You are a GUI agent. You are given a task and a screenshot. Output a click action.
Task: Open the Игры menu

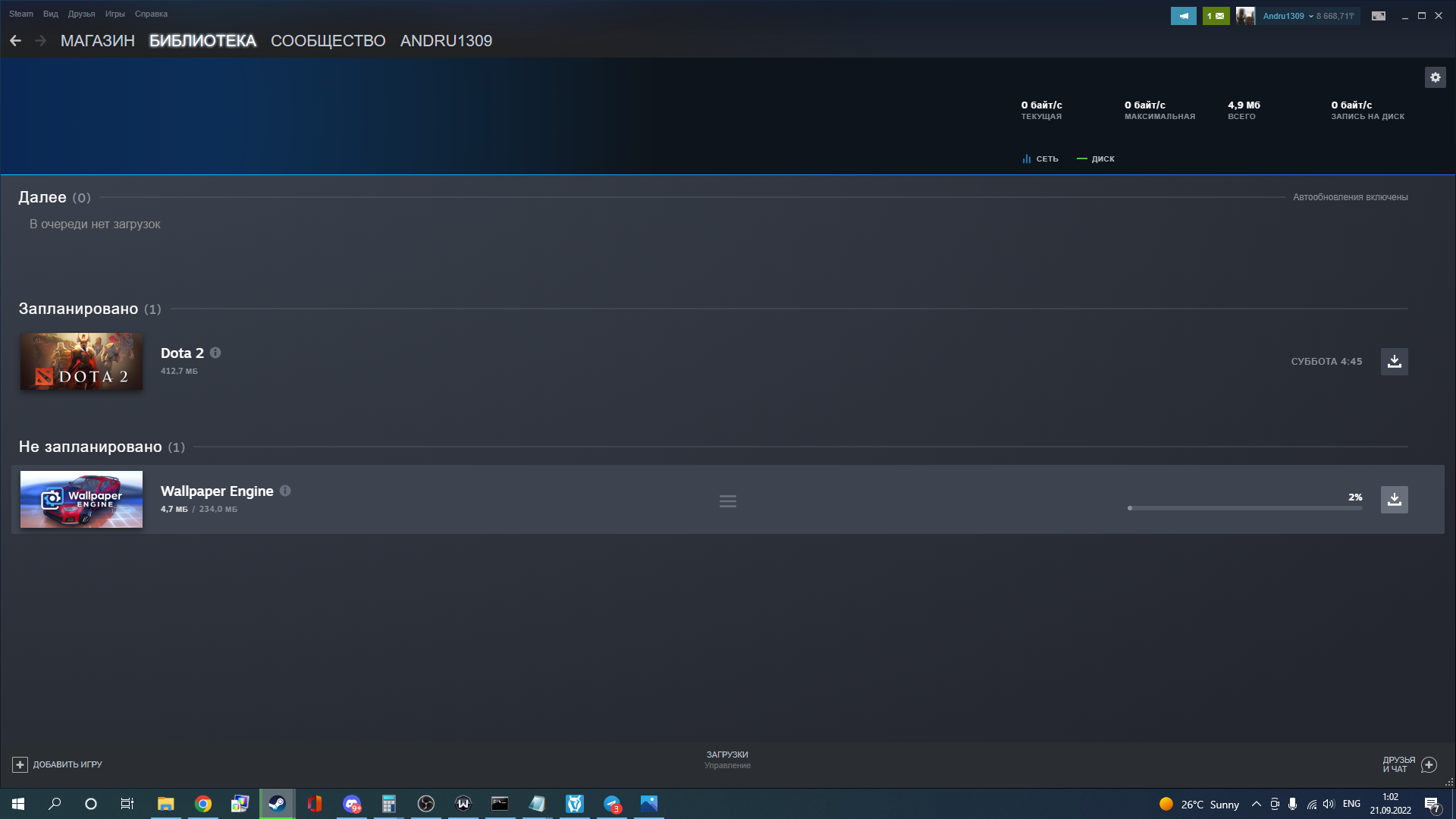pyautogui.click(x=115, y=14)
